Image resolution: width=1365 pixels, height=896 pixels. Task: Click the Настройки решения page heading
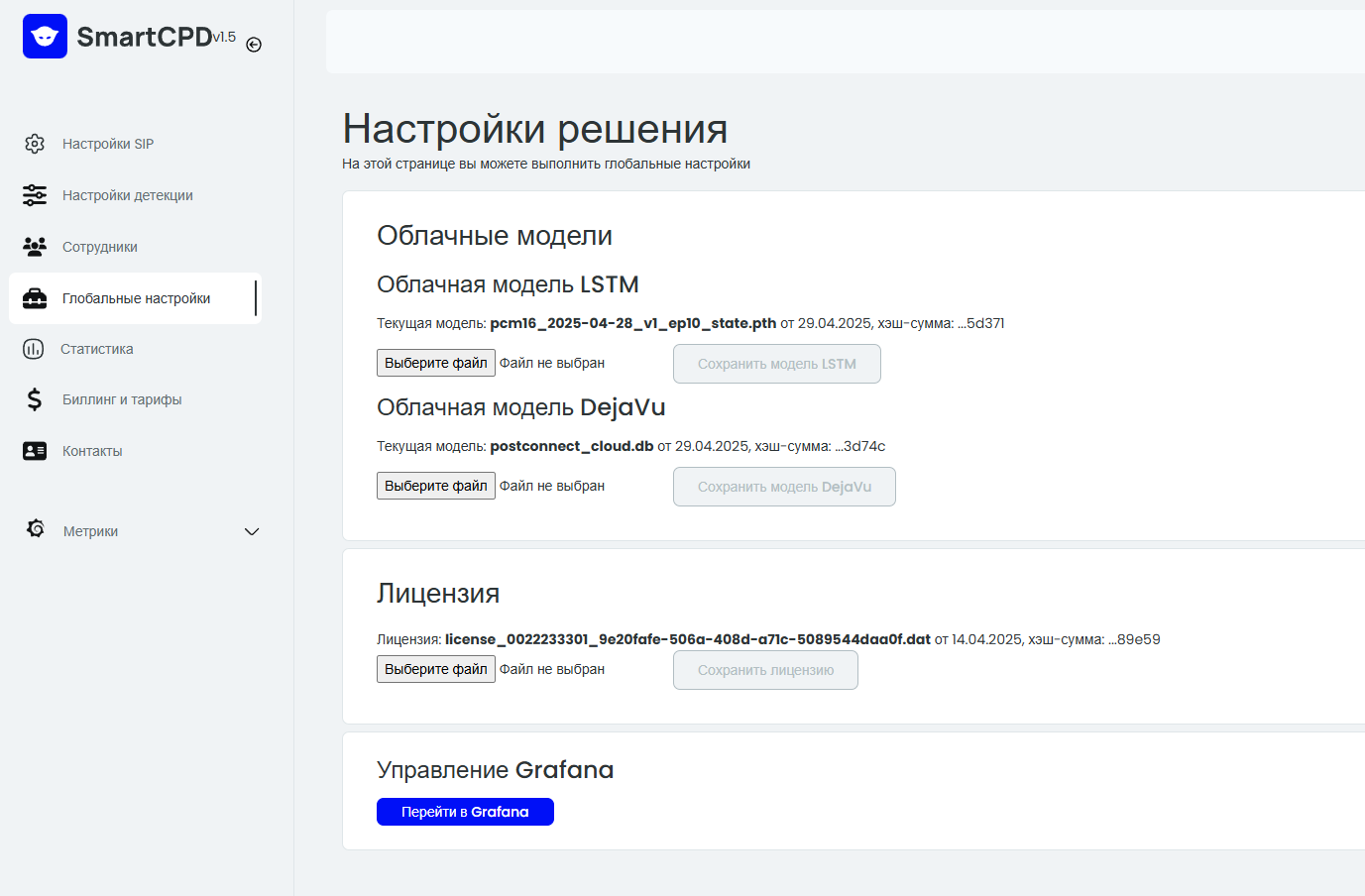tap(535, 129)
